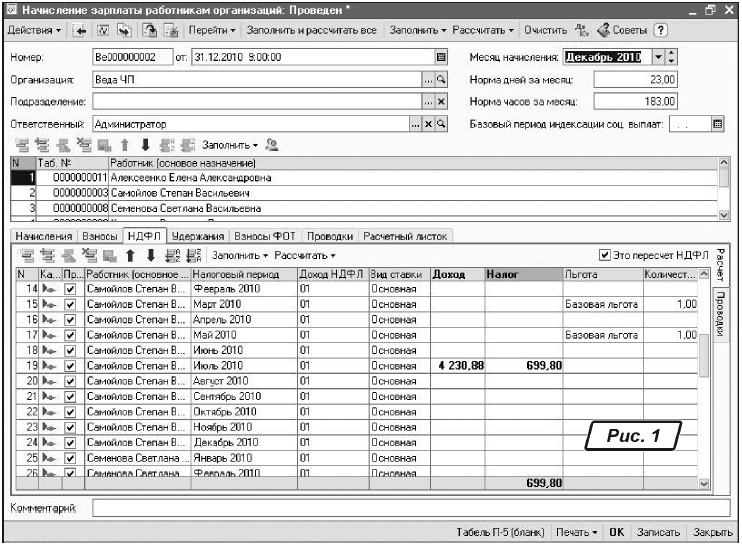
Task: Click move-up arrow in НДФЛ tab toolbar
Action: (x=130, y=256)
